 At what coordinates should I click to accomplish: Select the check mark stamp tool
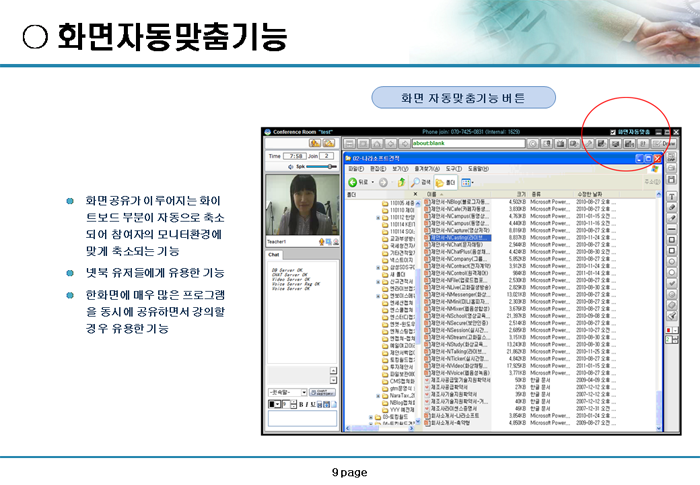click(x=671, y=283)
